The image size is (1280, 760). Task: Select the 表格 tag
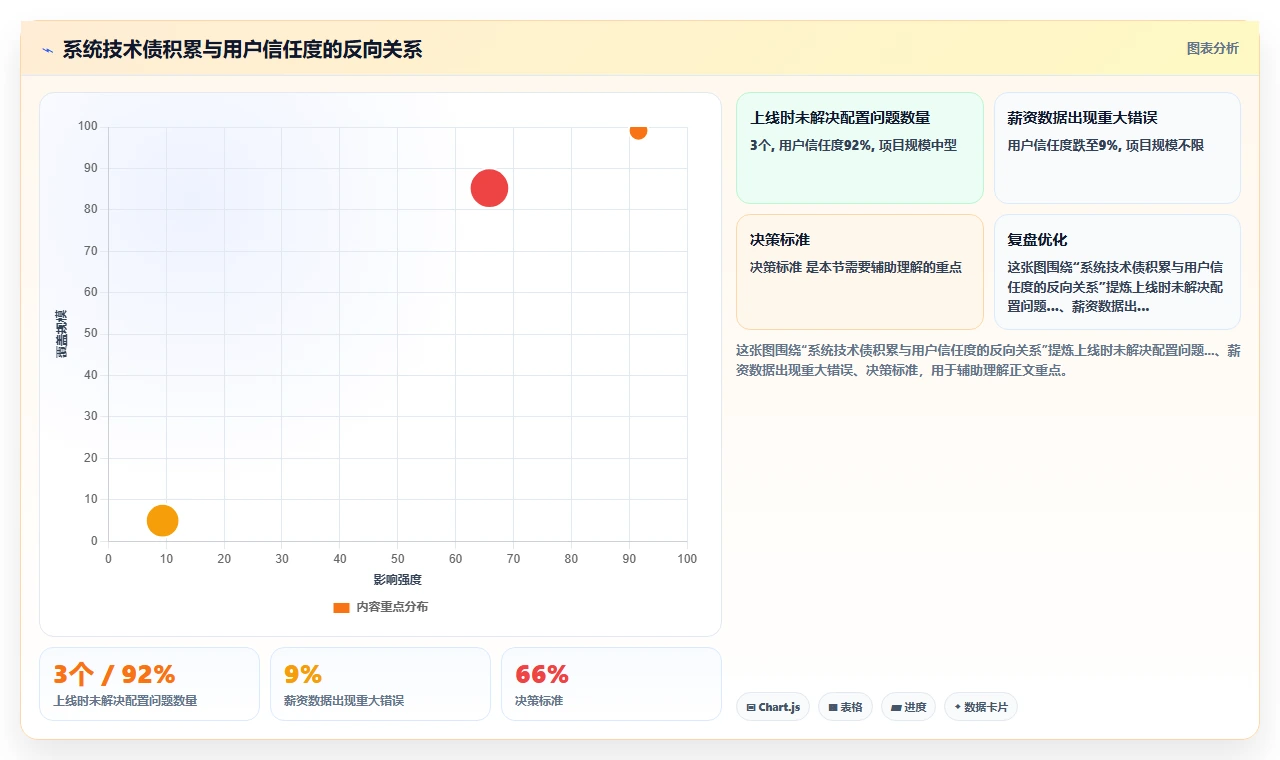click(845, 707)
